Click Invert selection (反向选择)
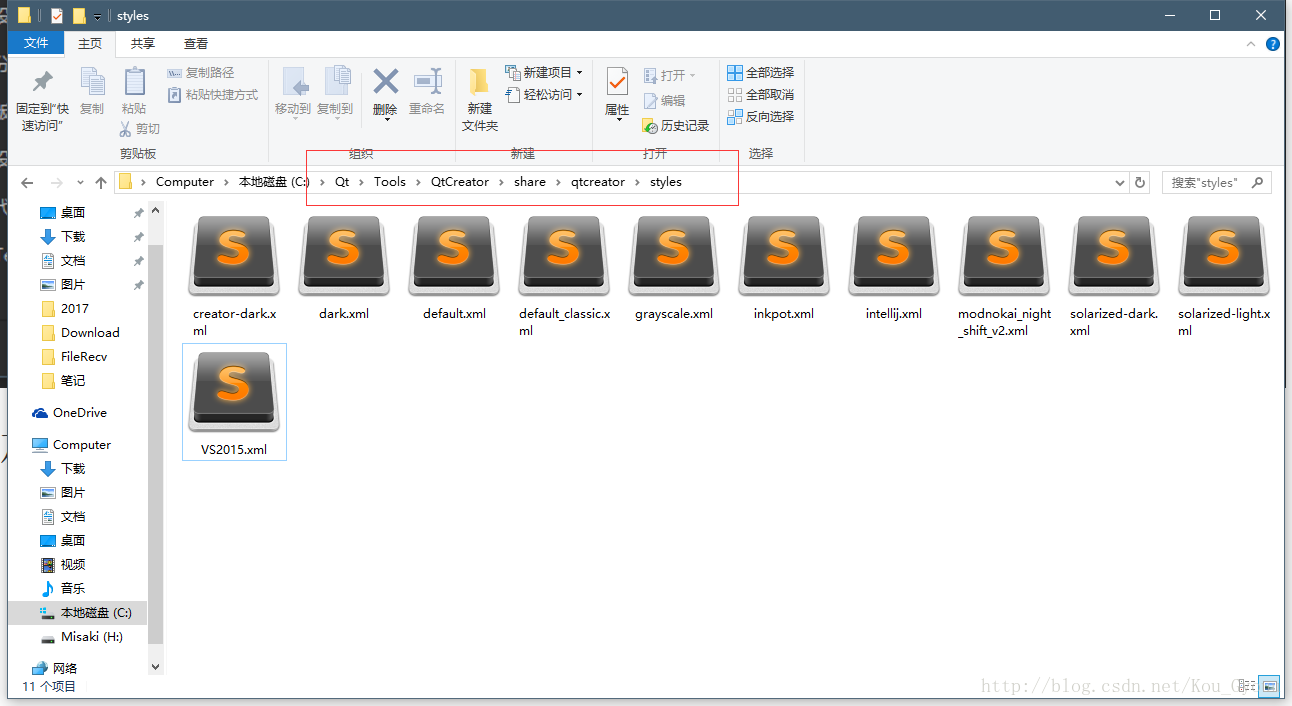 click(x=760, y=117)
